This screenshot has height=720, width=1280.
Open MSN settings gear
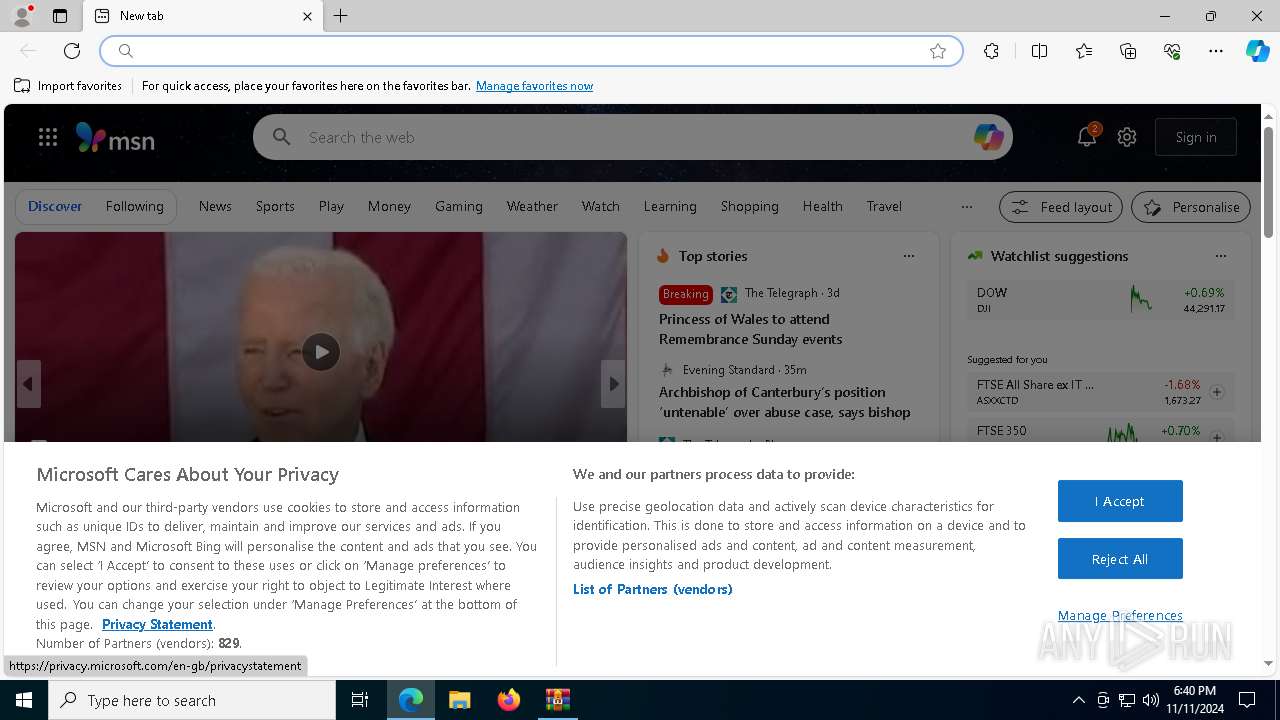(x=1127, y=137)
